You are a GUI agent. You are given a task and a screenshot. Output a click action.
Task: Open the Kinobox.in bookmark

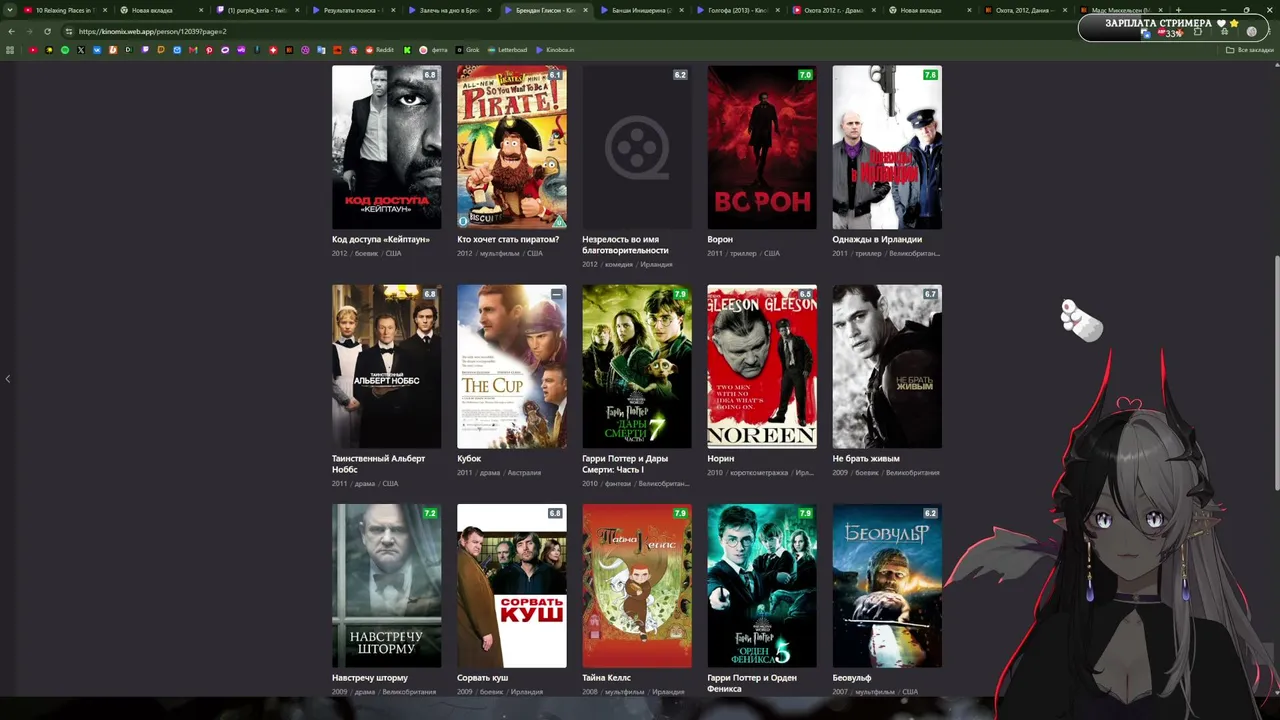point(555,50)
